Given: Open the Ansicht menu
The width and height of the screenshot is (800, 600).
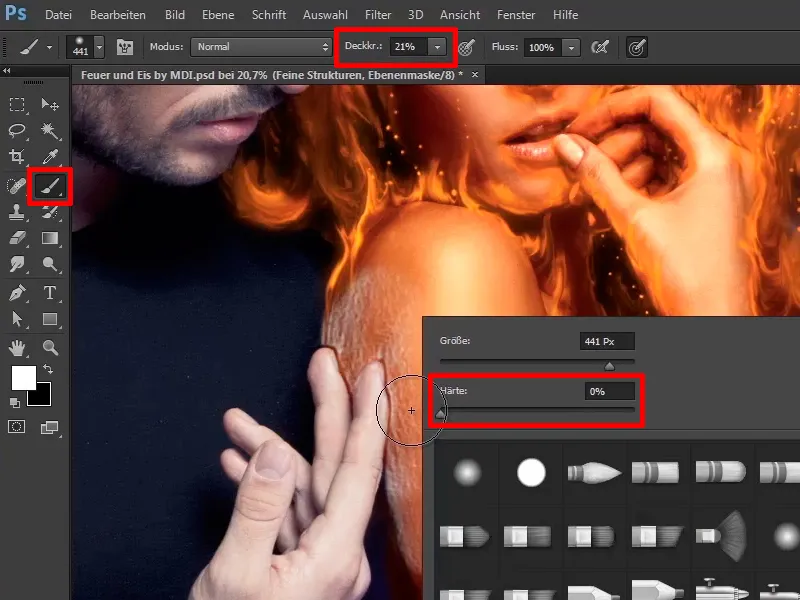Looking at the screenshot, I should 460,15.
